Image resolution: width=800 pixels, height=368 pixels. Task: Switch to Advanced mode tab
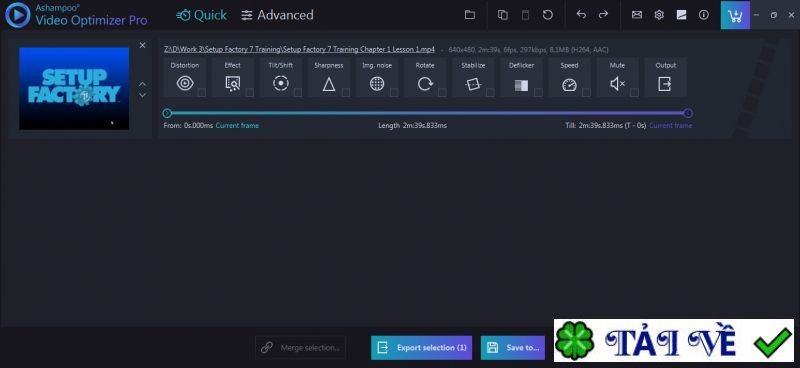point(277,15)
